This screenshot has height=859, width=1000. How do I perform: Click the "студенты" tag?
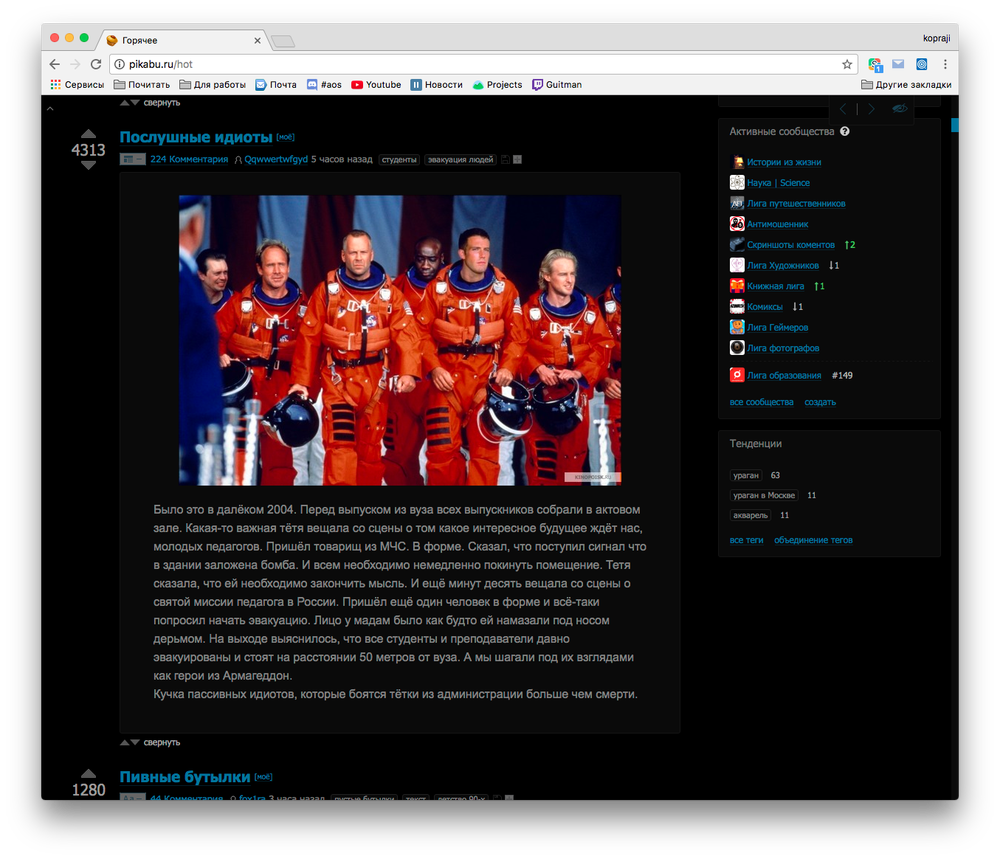click(x=399, y=159)
